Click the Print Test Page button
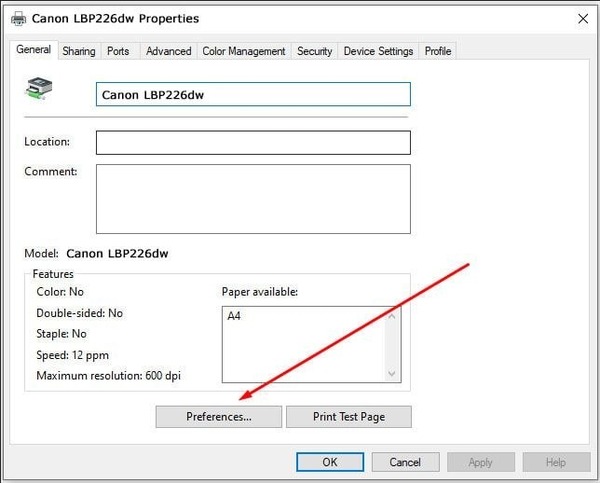 [349, 416]
